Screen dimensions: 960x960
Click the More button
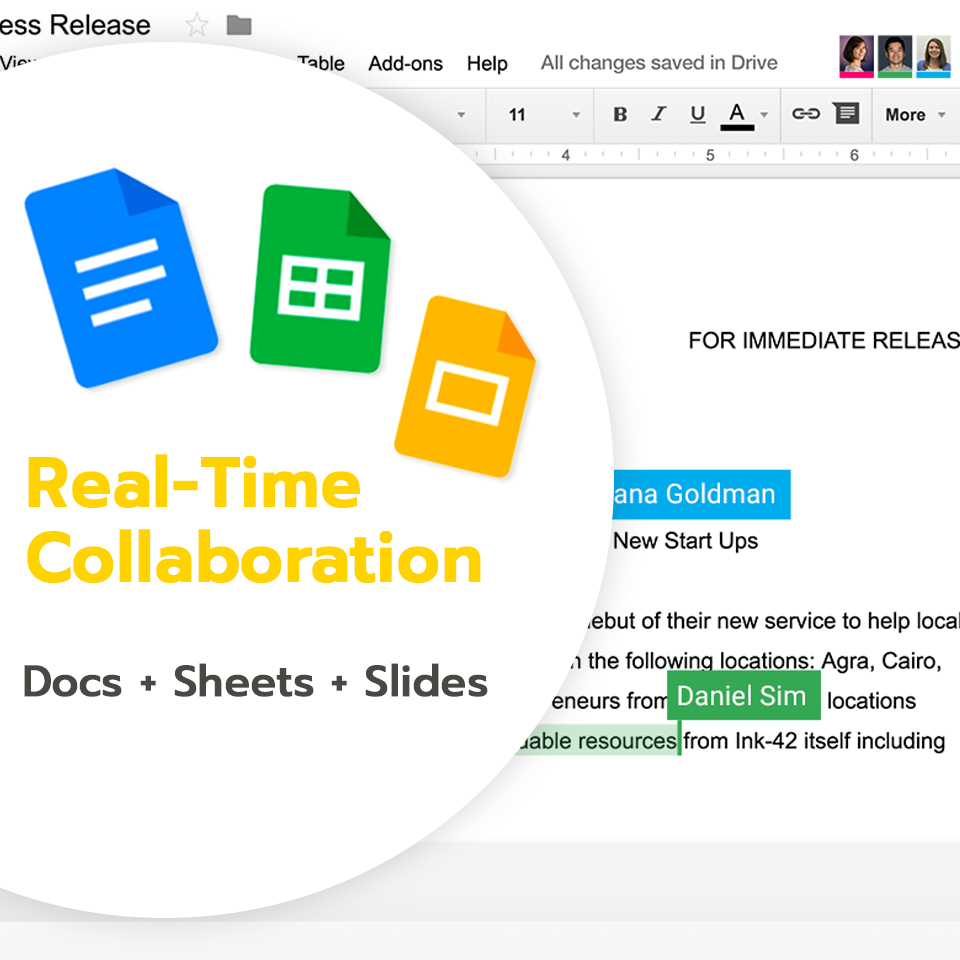pyautogui.click(x=907, y=114)
